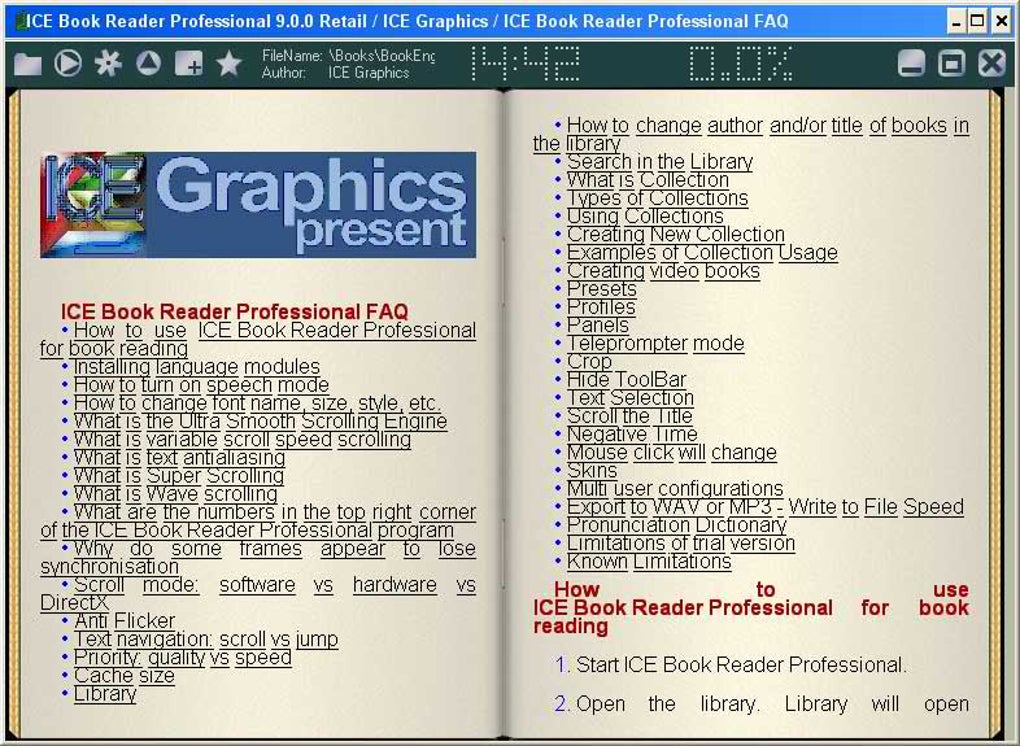Open 'Crop' link

click(589, 362)
